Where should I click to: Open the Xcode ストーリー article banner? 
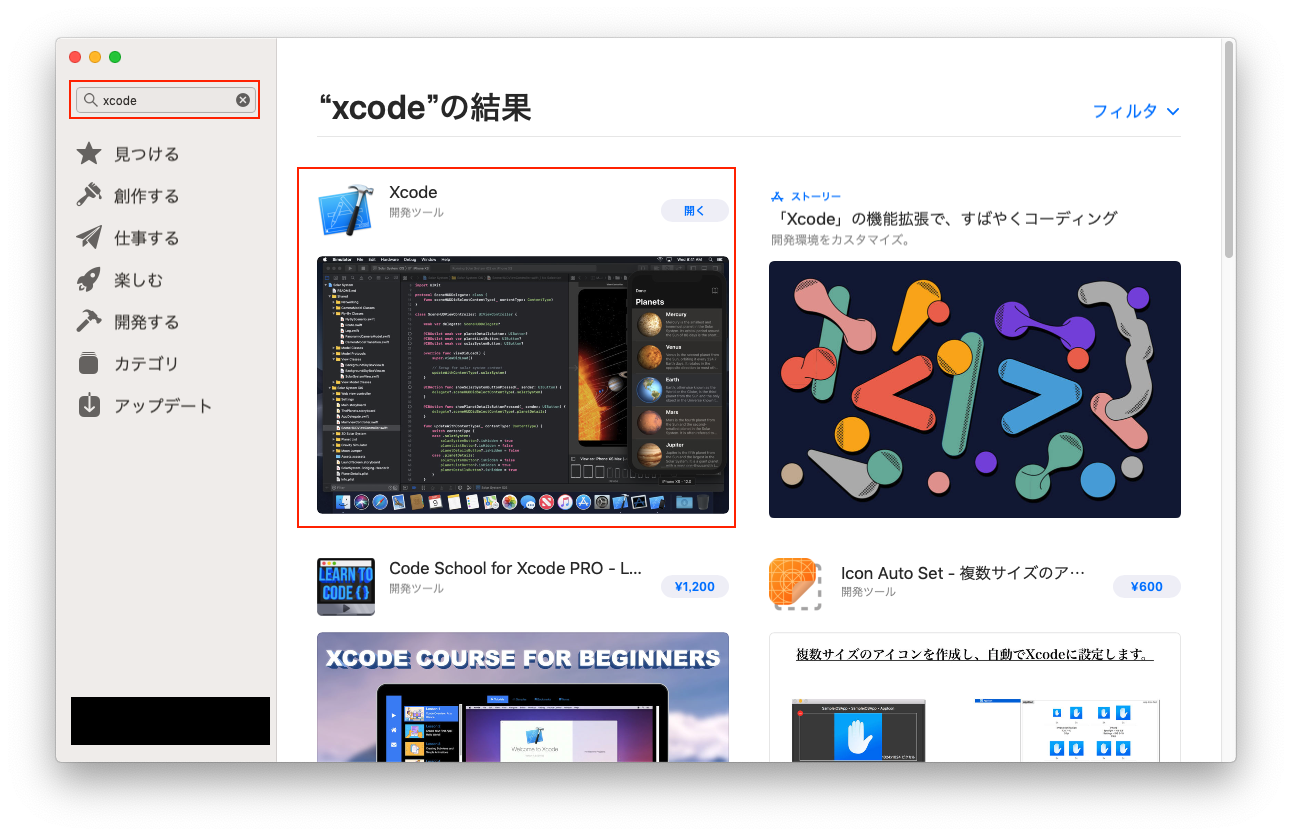coord(974,389)
